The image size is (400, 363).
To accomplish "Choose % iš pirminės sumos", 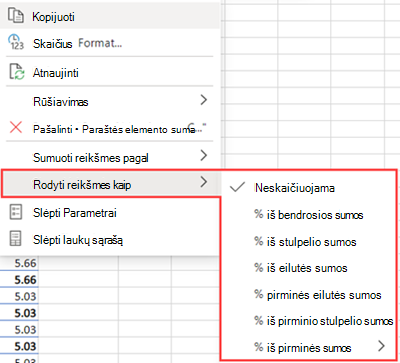I will 309,348.
